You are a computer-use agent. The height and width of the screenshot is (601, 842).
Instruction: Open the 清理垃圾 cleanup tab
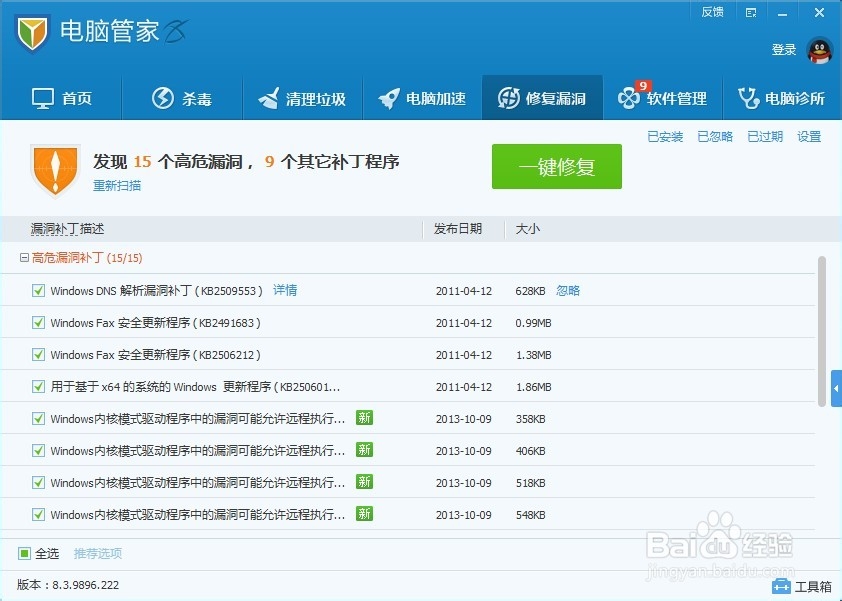[302, 98]
